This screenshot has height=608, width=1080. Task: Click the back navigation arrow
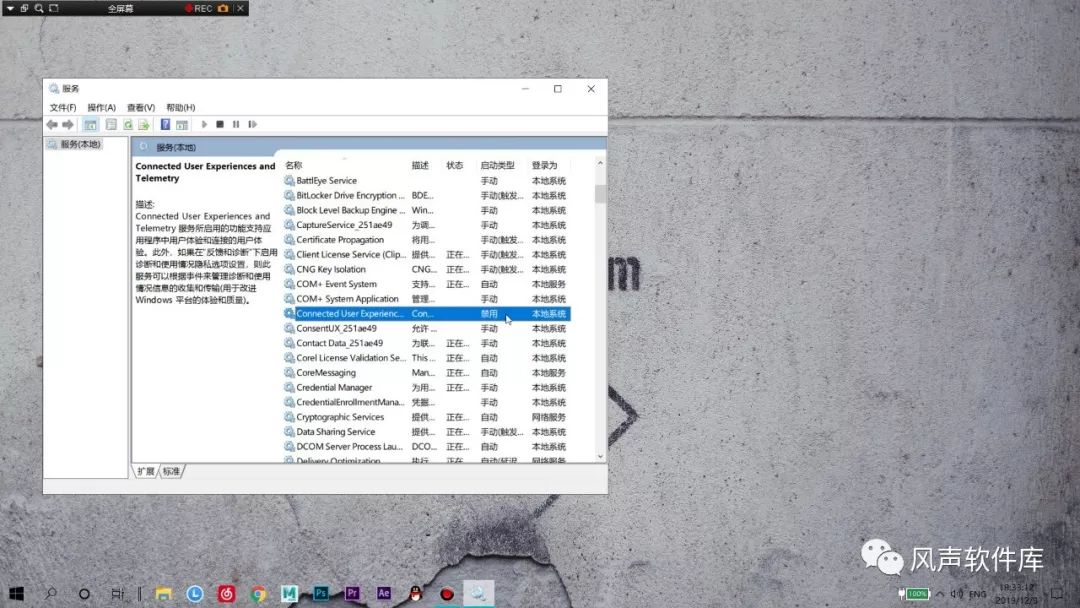52,124
